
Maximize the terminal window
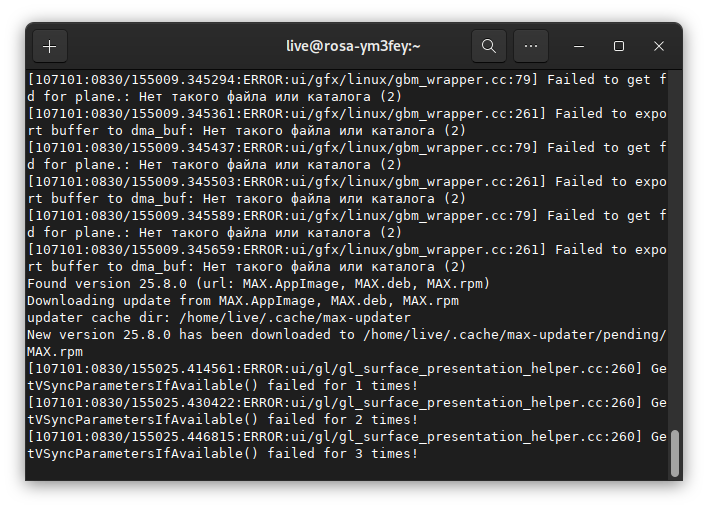619,46
